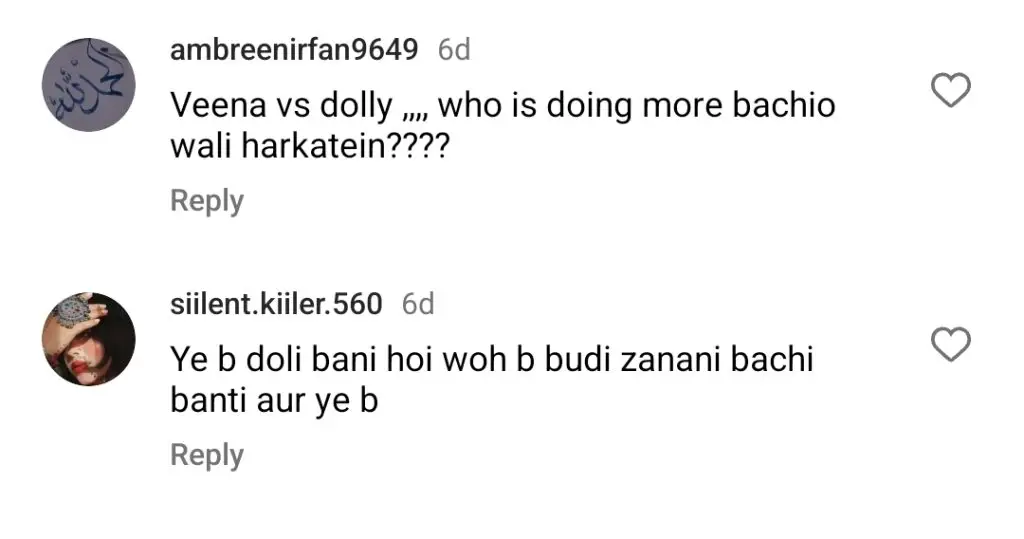Click the 6d timestamp beside ambreenirfan9649
Viewport: 1024px width, 539px height.
454,50
